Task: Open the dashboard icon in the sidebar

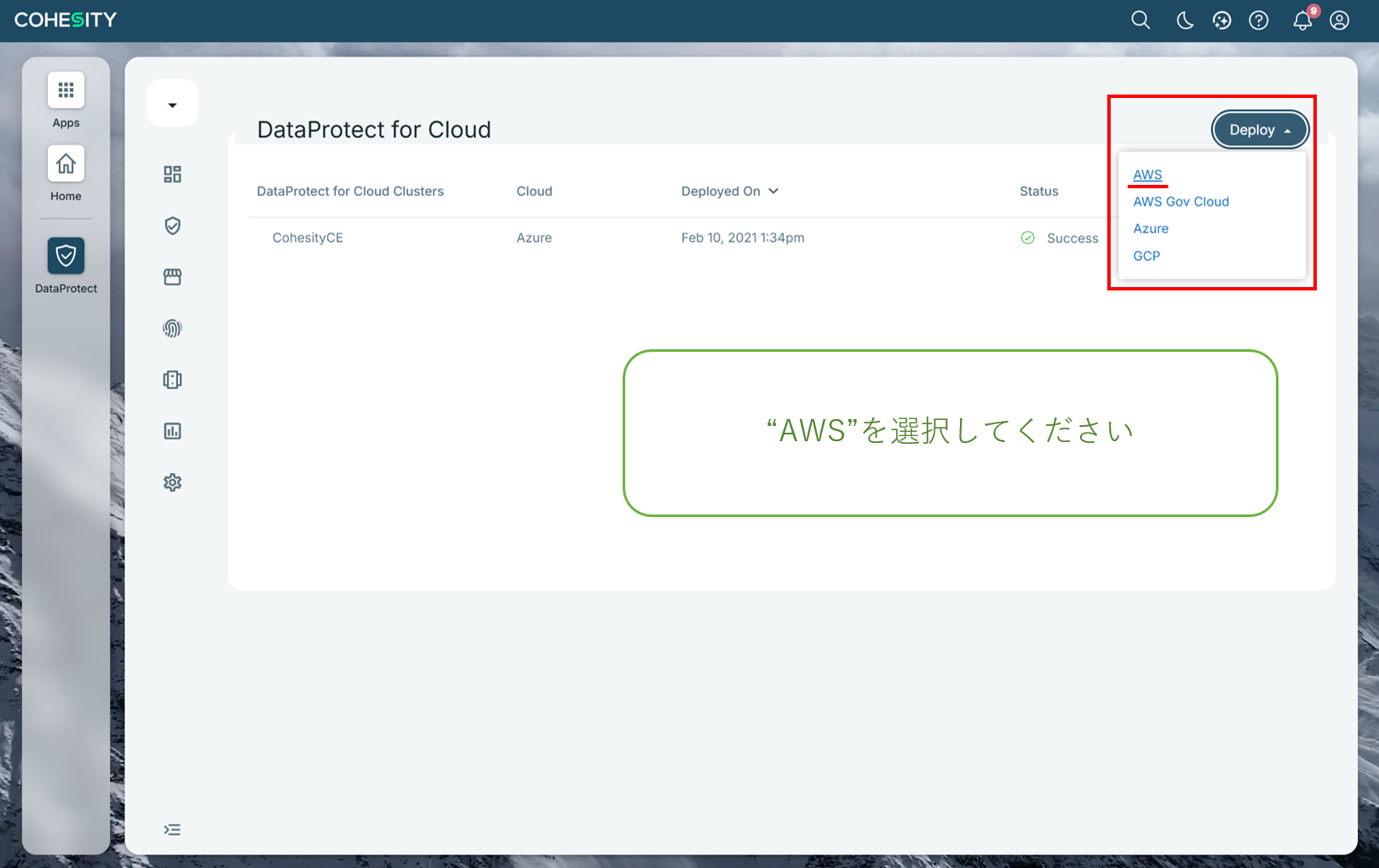Action: point(172,175)
